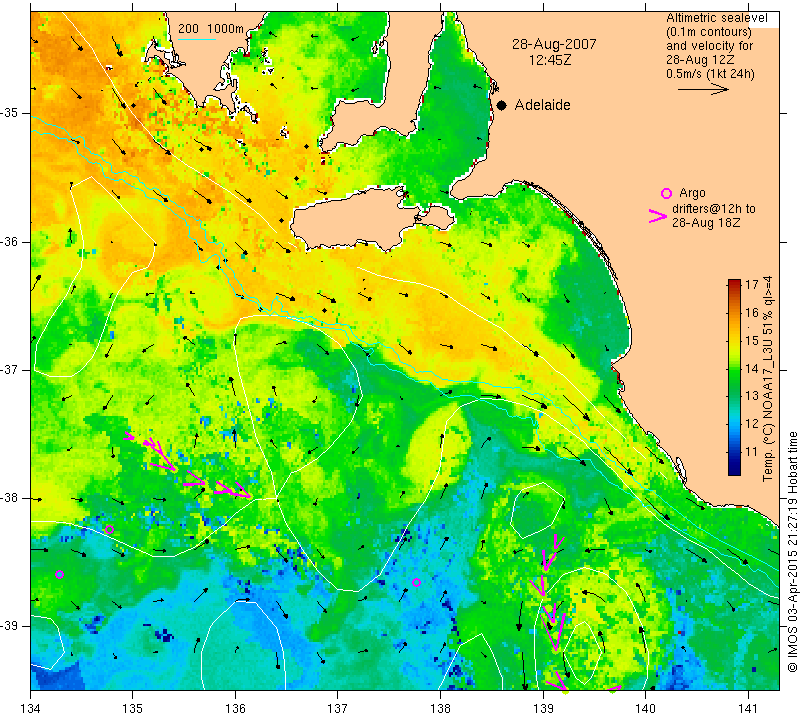Click the 200 1000m depth contour label
Image resolution: width=800 pixels, height=720 pixels.
click(211, 29)
